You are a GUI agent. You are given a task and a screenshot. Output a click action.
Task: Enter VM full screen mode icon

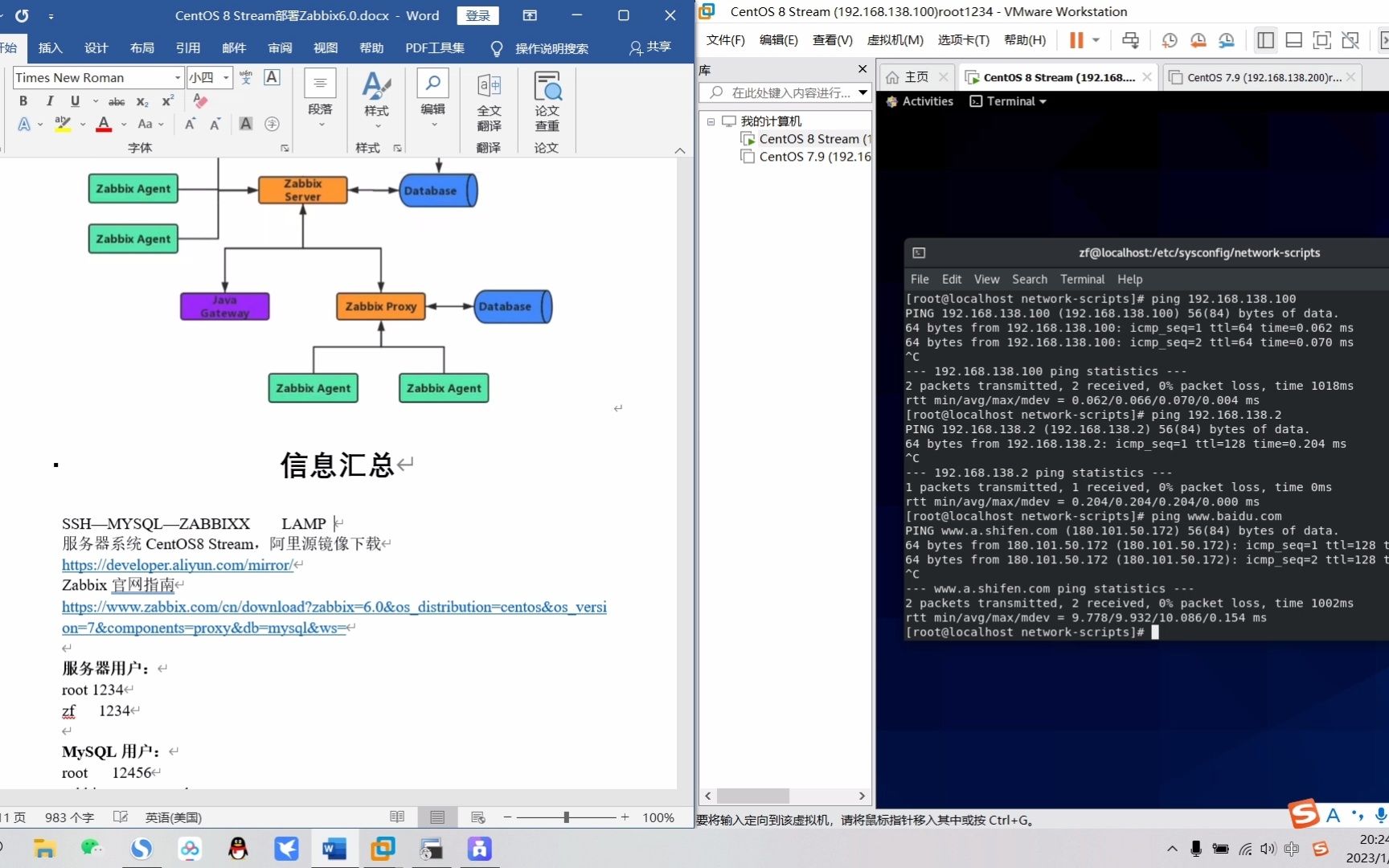tap(1322, 40)
